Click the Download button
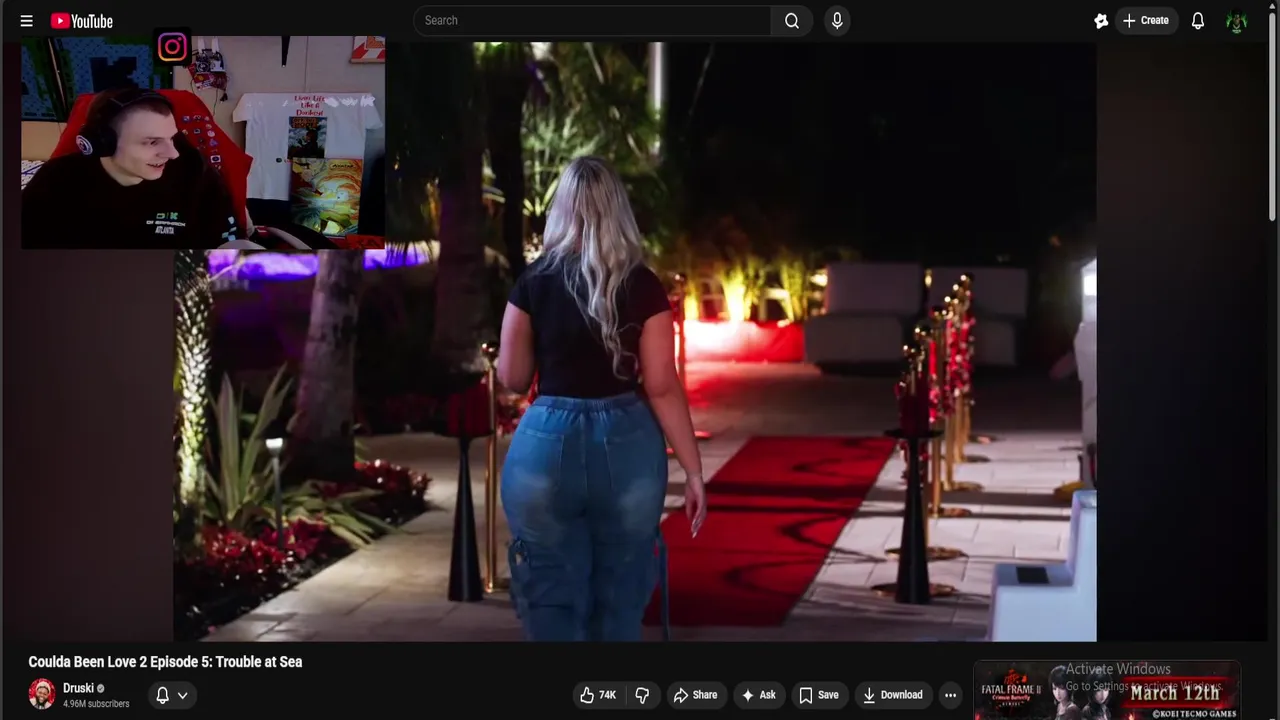1280x720 pixels. [892, 695]
